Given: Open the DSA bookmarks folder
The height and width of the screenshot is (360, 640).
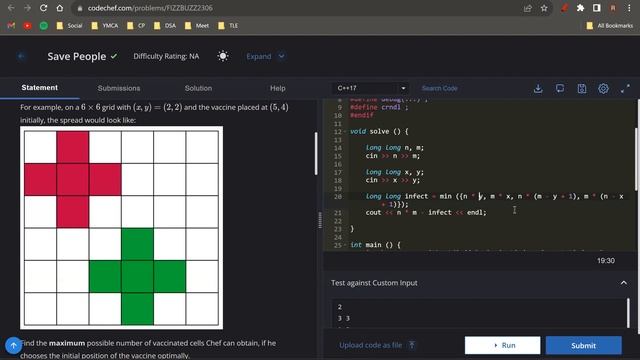Looking at the screenshot, I should pyautogui.click(x=164, y=26).
